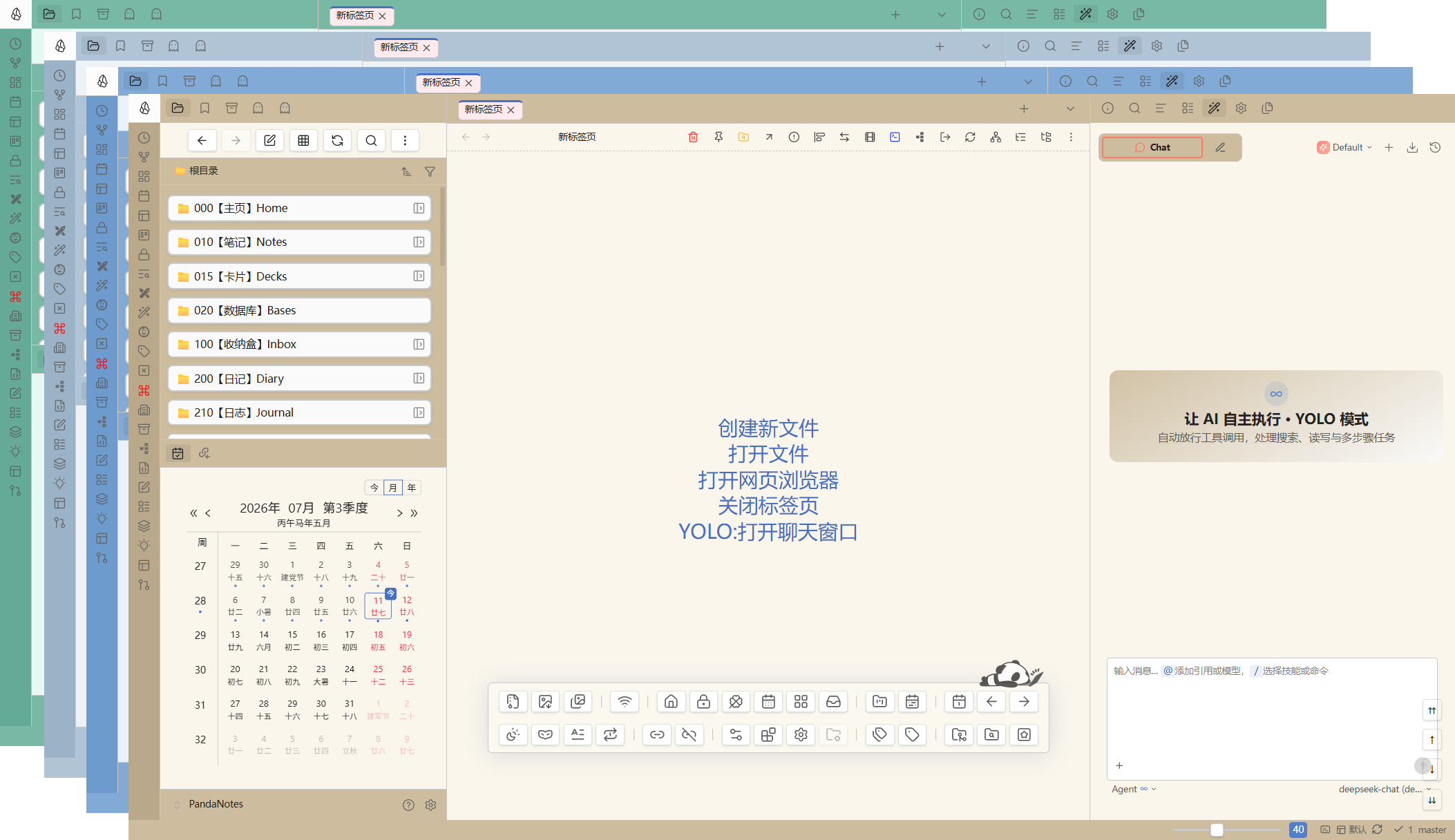
Task: Click the four-leaf clover icon in bottom toolbar
Action: click(736, 702)
